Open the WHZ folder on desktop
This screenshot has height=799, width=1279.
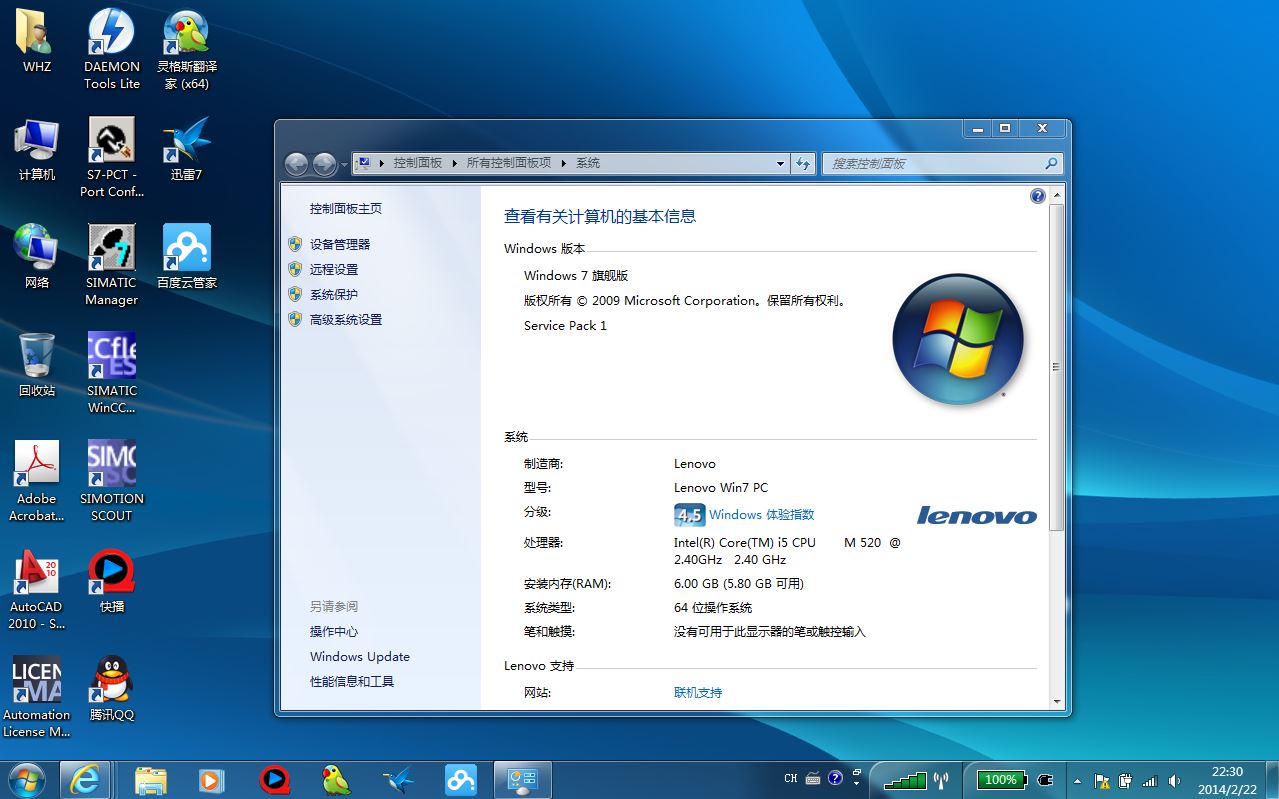(37, 41)
